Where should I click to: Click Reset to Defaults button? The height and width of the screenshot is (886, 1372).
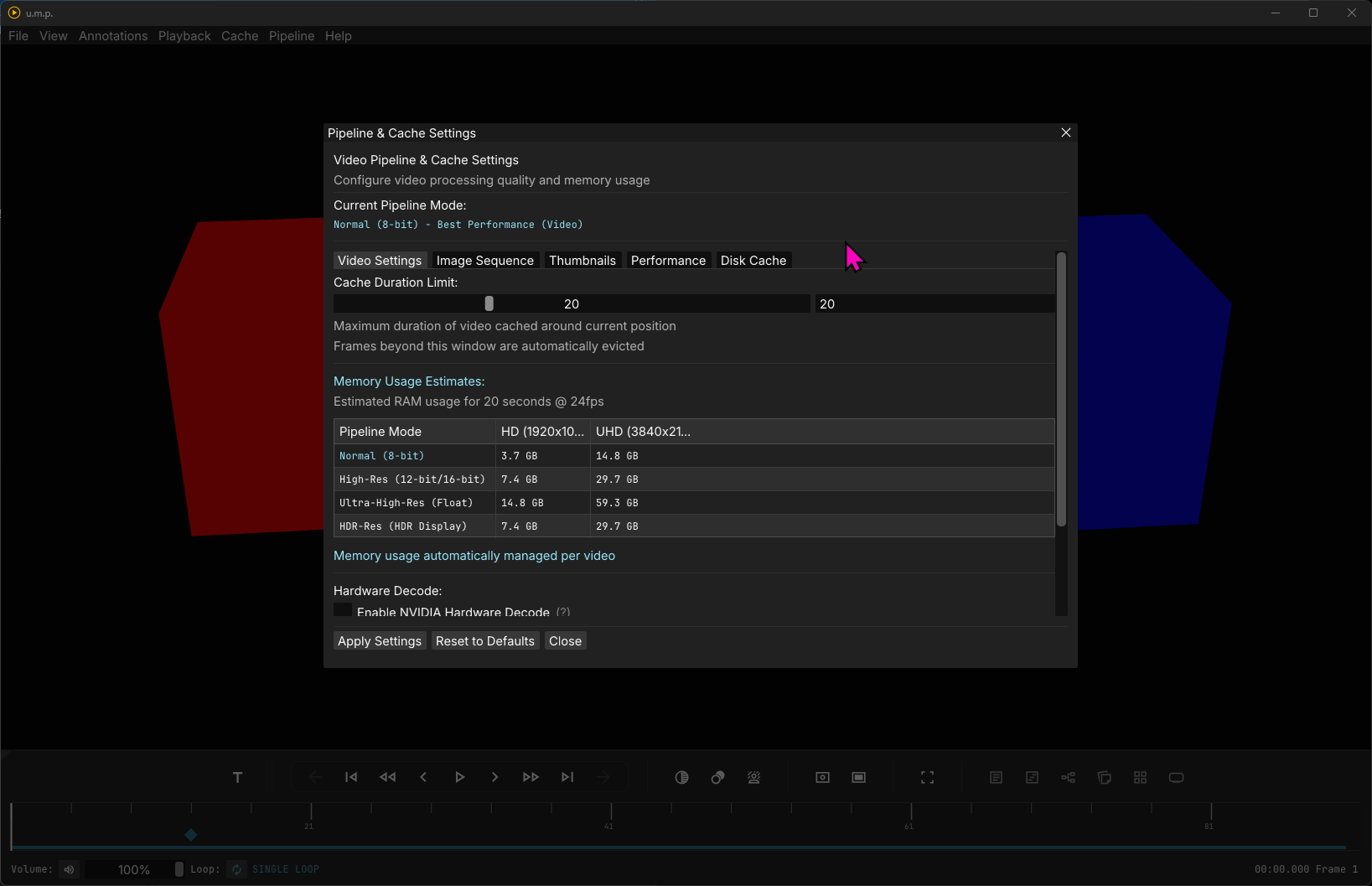click(x=484, y=641)
